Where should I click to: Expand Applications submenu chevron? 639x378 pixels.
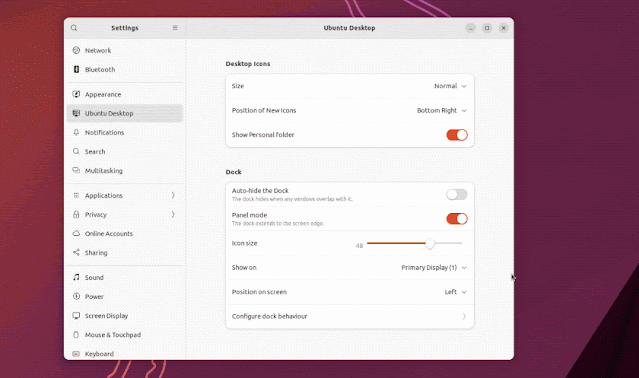tap(173, 195)
